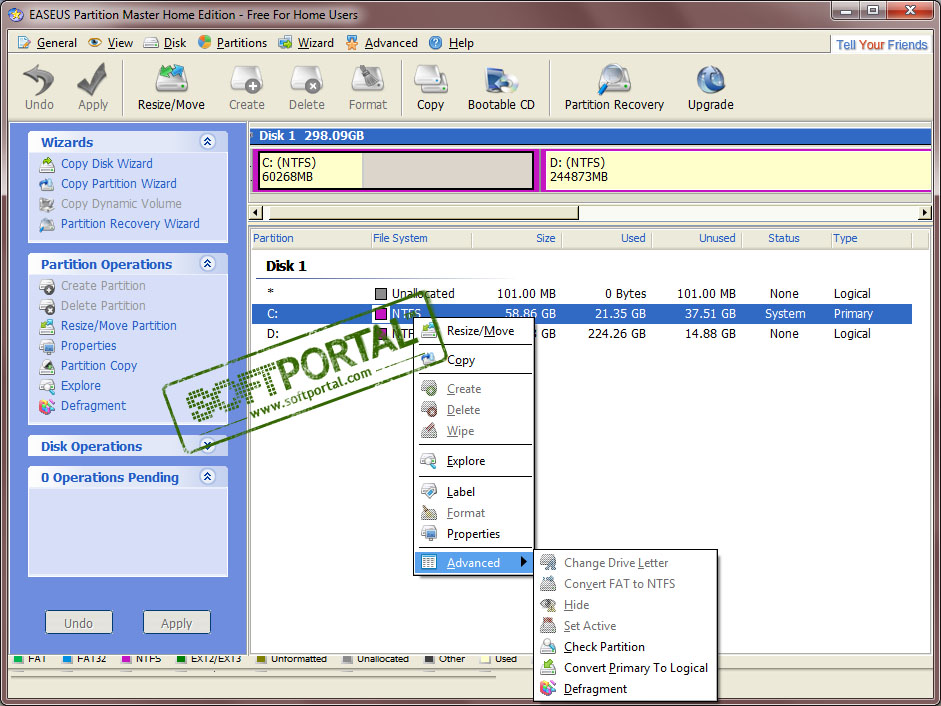Select the C: (NTFS) block in disk map
The width and height of the screenshot is (941, 706).
point(395,170)
